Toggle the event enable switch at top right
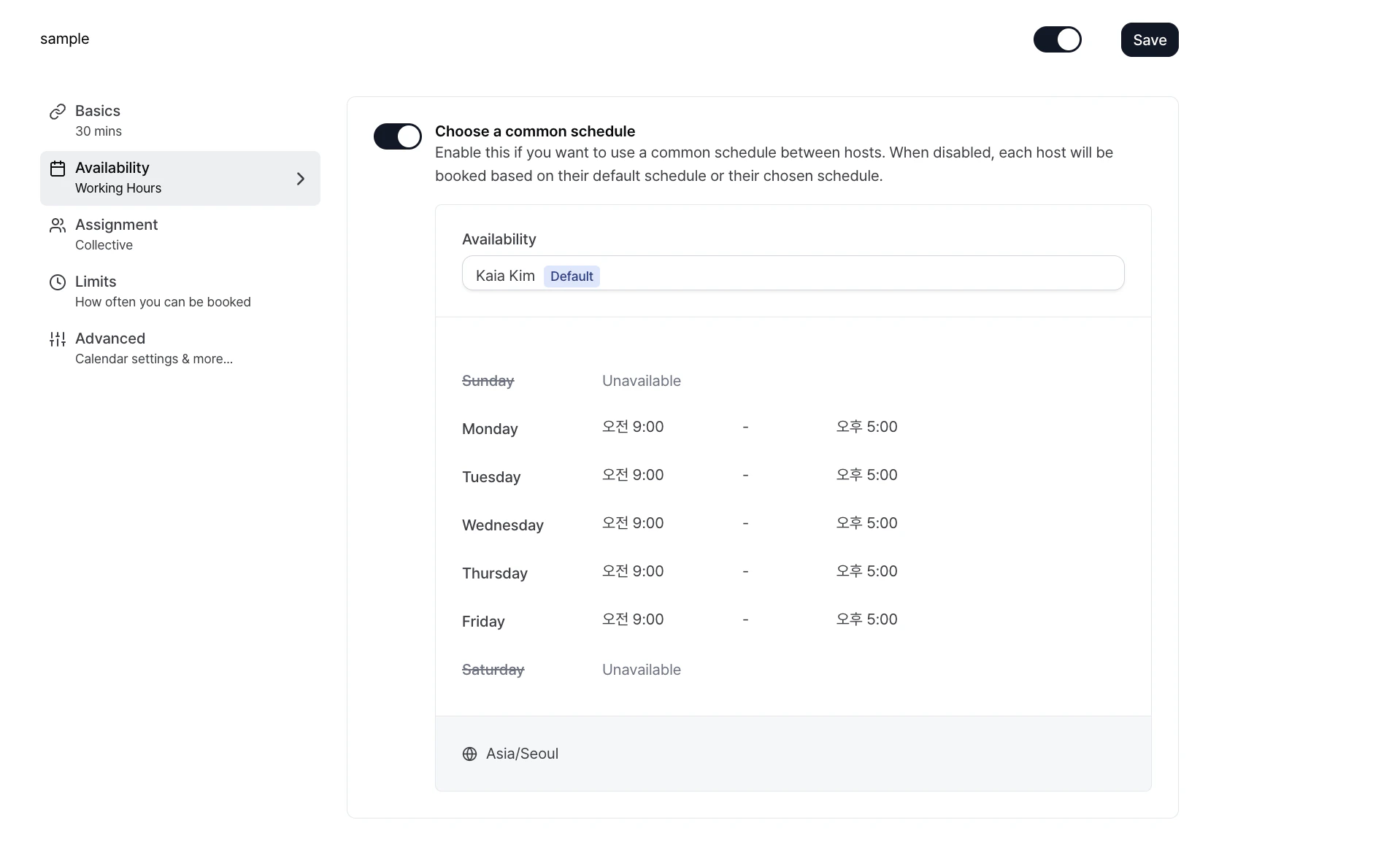Viewport: 1400px width, 855px height. coord(1057,39)
